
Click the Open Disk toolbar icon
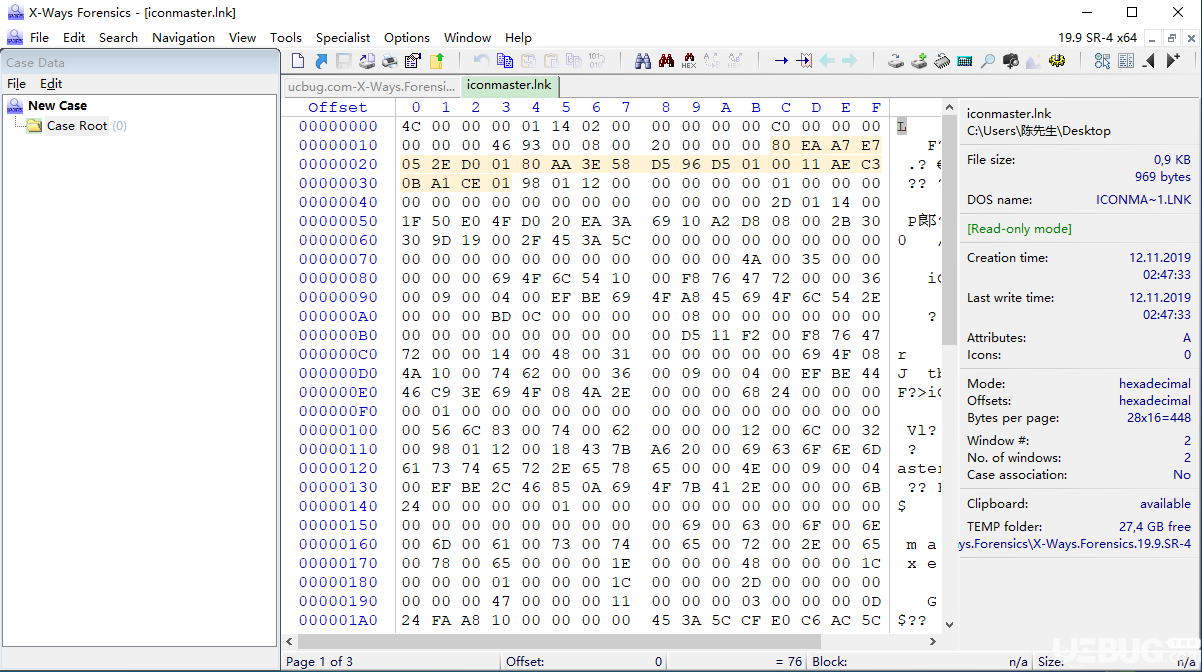coord(896,61)
